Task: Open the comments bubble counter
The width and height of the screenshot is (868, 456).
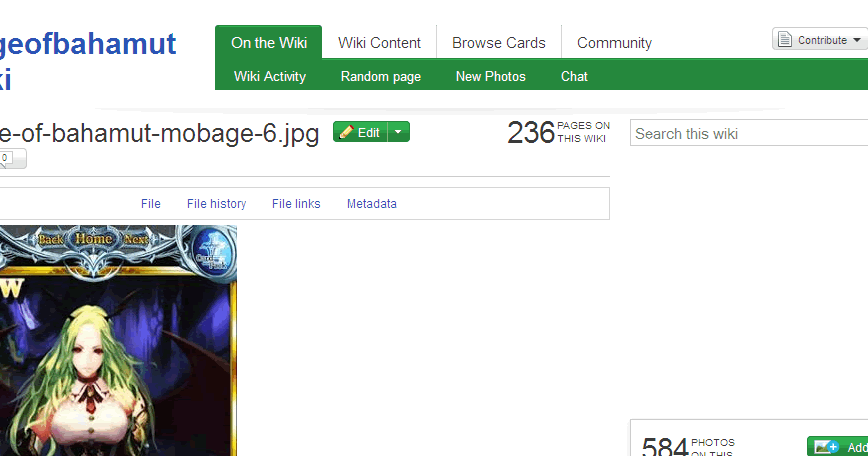Action: [11, 159]
